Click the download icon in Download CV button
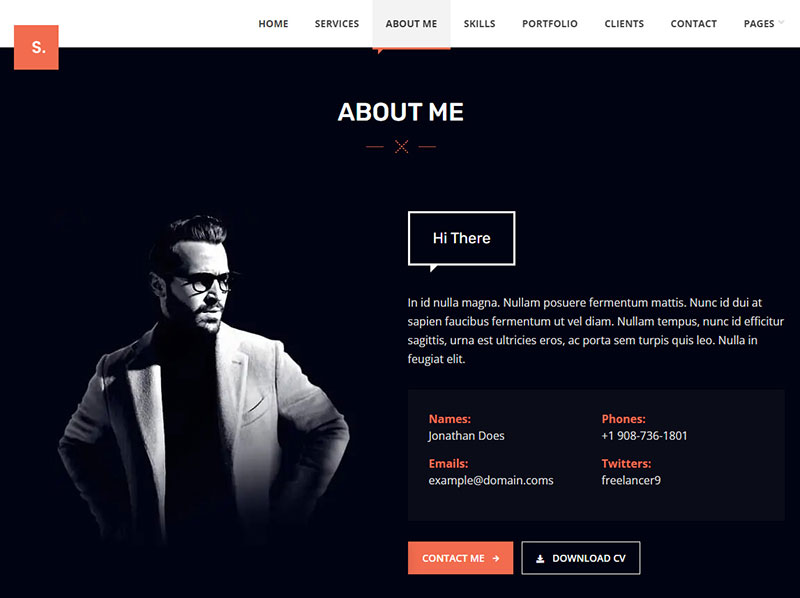The width and height of the screenshot is (800, 598). click(x=540, y=559)
